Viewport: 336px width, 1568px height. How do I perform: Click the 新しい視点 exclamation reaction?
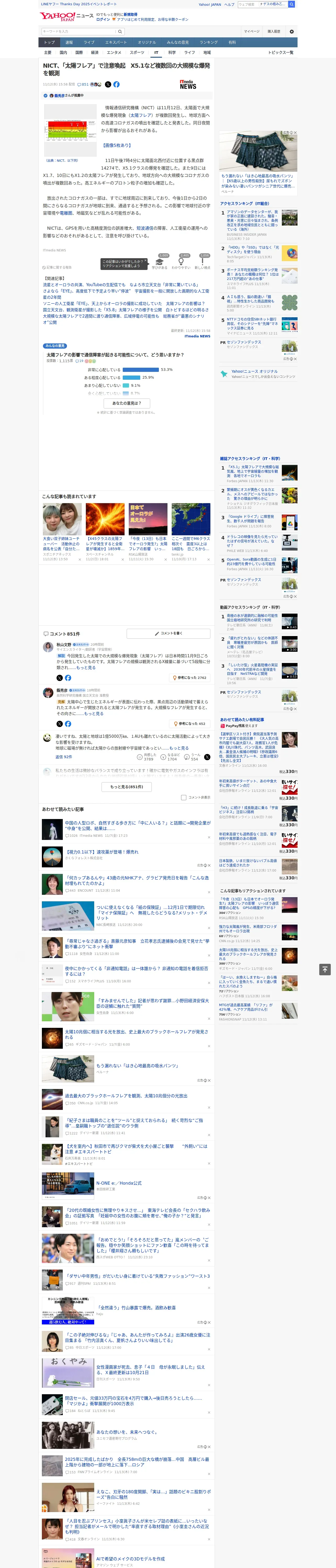203,262
